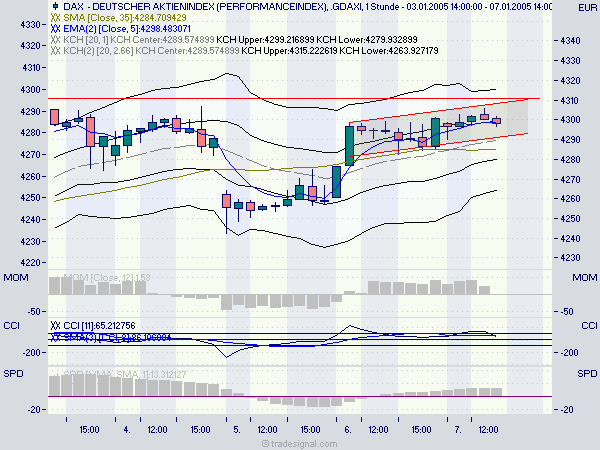Select the EMA(2) [Close, 5]:4298.483071 legend
600x450 pixels.
pos(127,29)
